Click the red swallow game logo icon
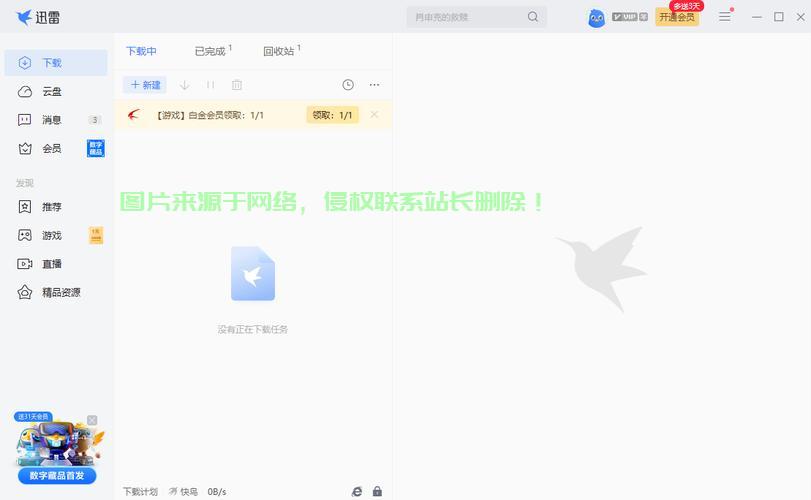 click(x=134, y=115)
